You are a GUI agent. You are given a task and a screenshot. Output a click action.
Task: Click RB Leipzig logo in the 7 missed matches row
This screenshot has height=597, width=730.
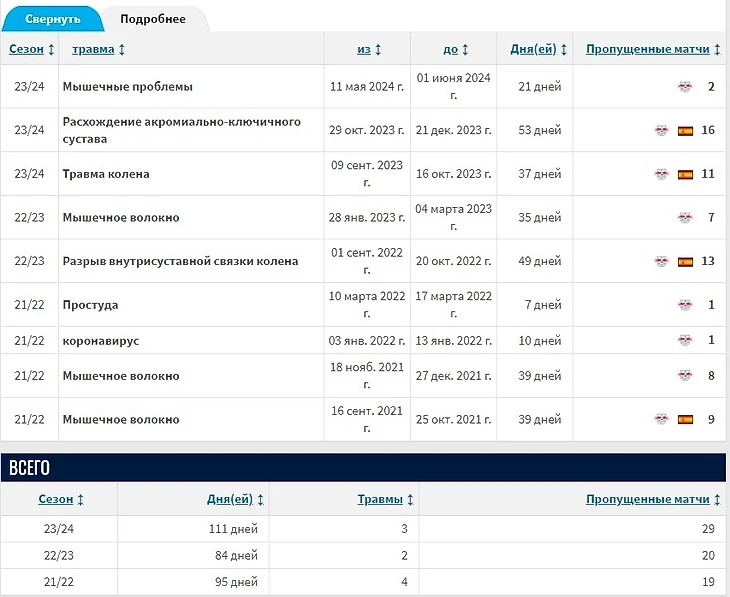coord(685,218)
